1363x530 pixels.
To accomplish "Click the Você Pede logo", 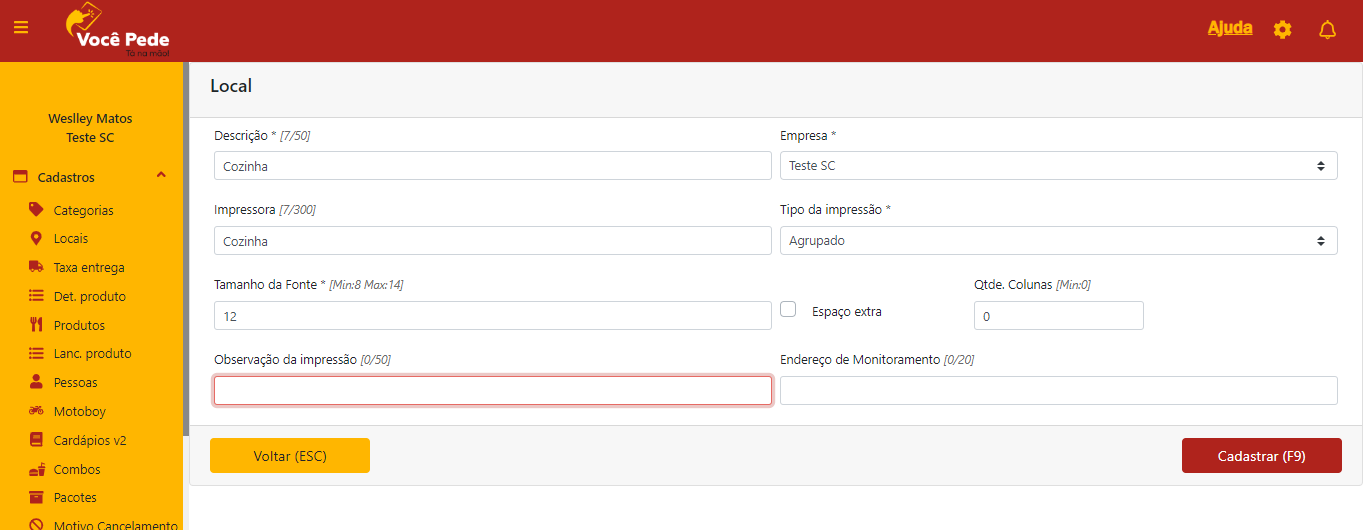I will pos(116,31).
